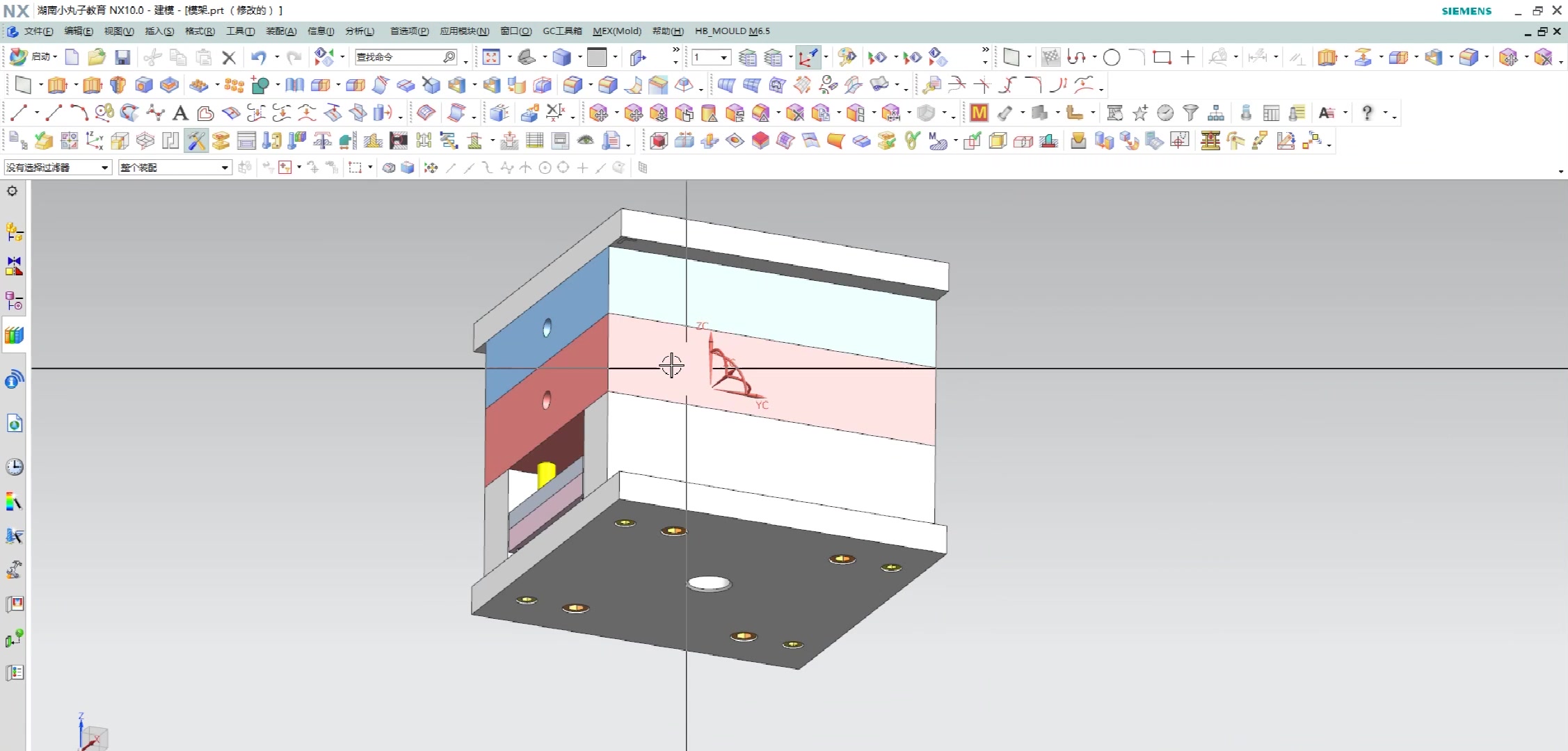Expand the rendering style dropdown arrow
The image size is (1568, 751).
pyautogui.click(x=579, y=57)
